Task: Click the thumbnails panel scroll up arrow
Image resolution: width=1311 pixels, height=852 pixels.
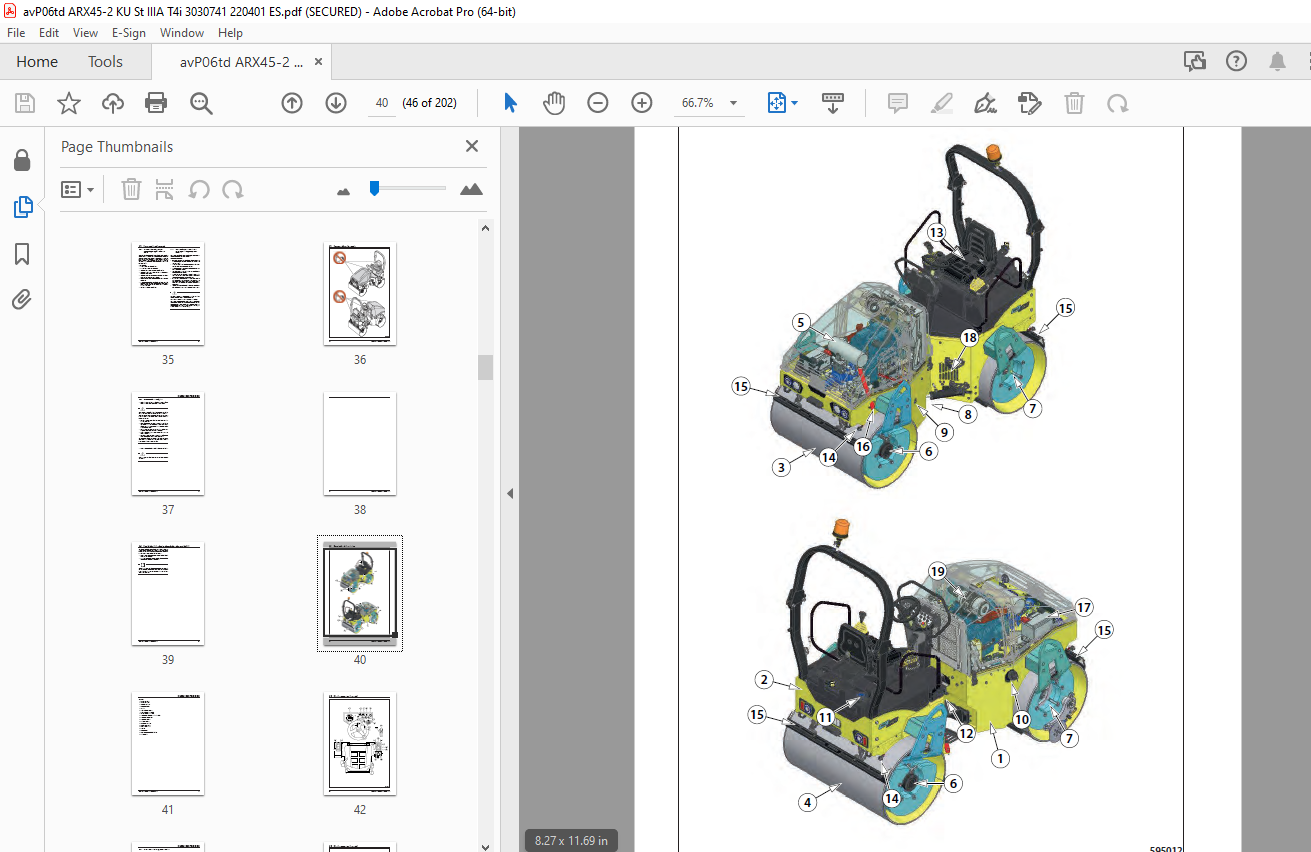Action: [x=486, y=228]
